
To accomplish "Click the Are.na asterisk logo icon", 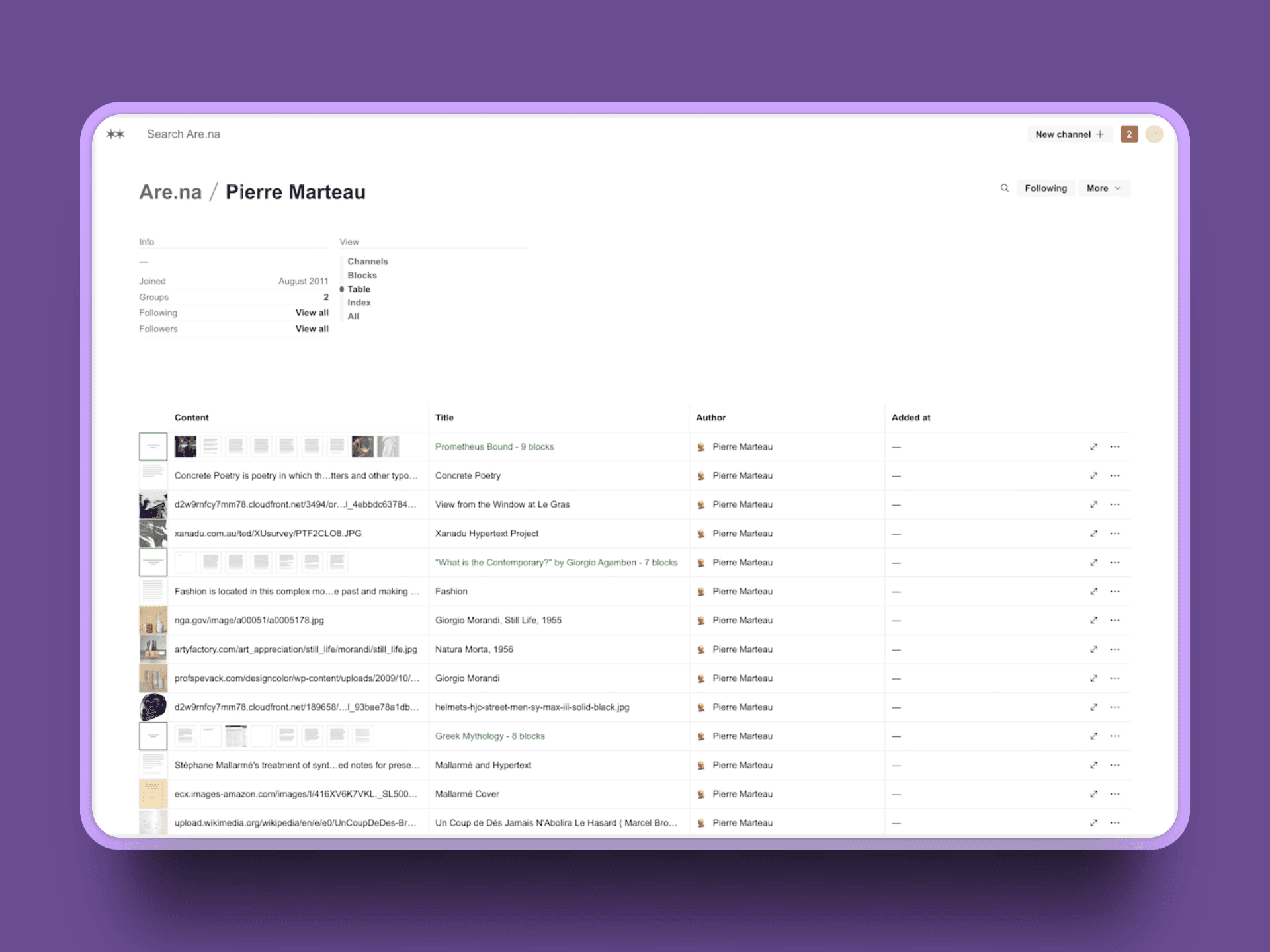I will point(116,134).
